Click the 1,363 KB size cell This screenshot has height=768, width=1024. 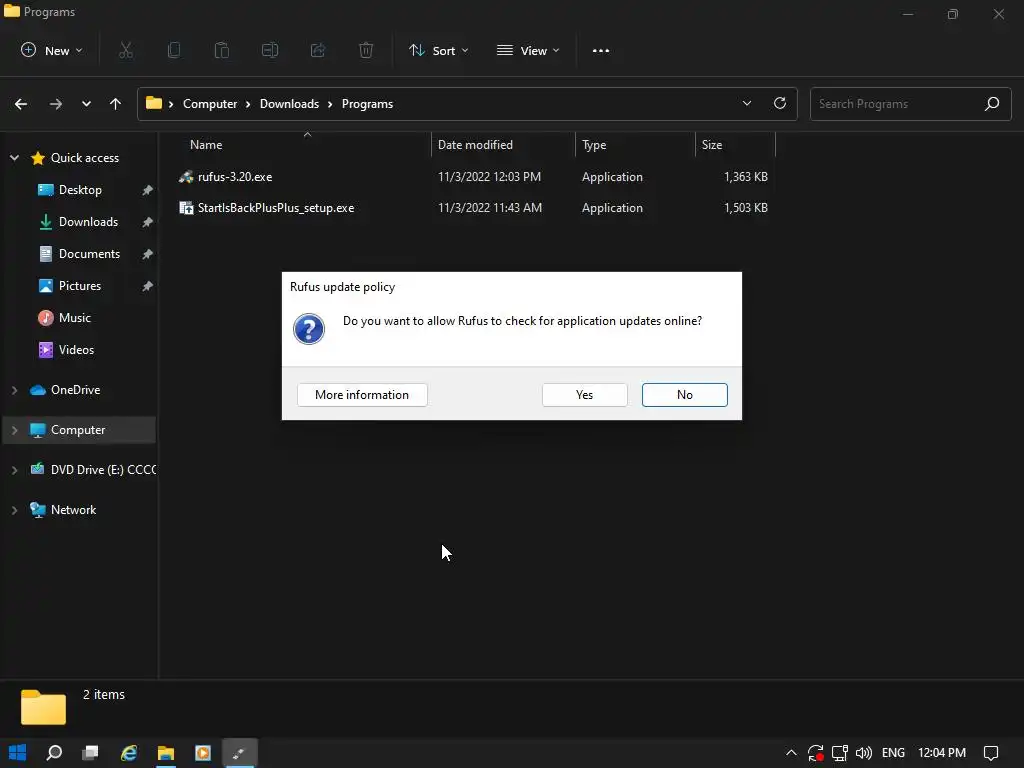(745, 177)
